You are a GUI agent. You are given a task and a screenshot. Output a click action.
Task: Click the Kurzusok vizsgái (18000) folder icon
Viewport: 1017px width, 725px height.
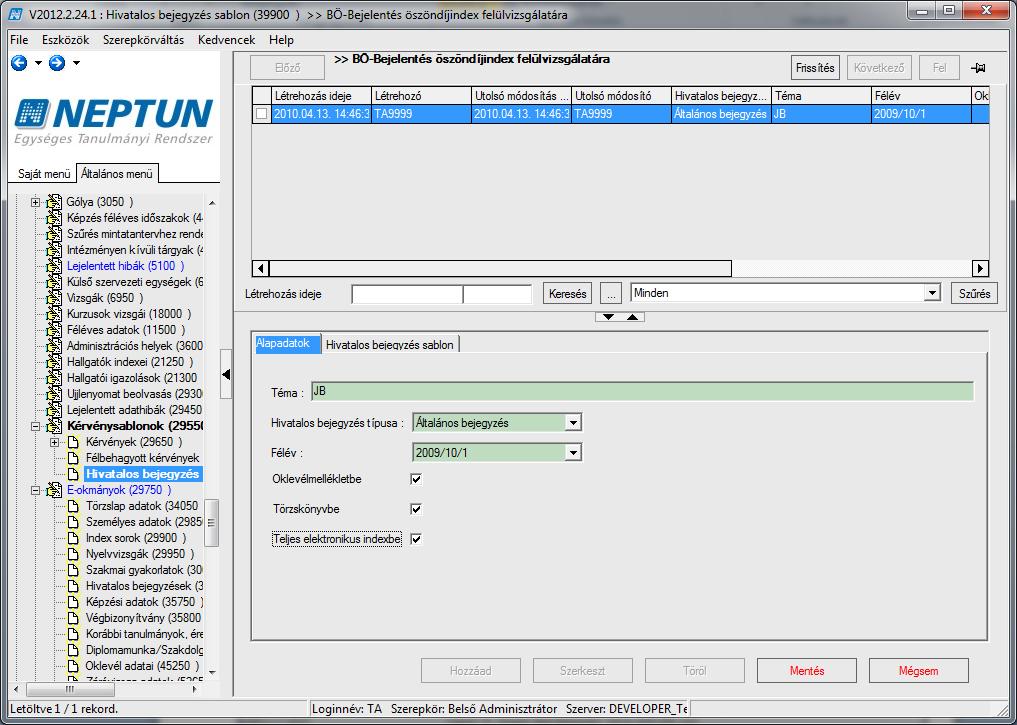point(54,314)
